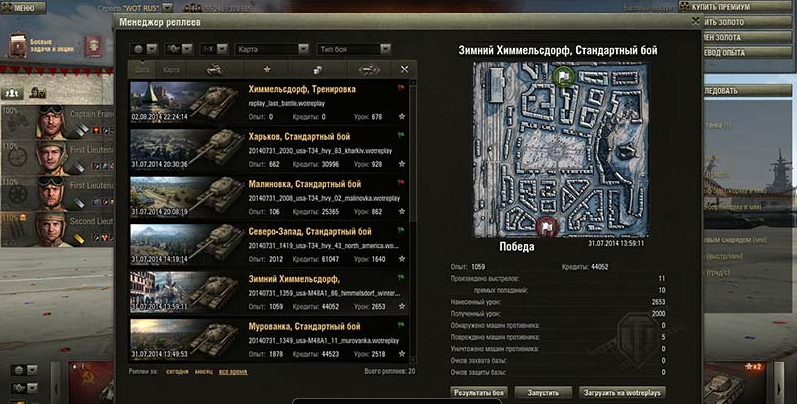
Task: Filter replays for месяц
Action: 204,371
